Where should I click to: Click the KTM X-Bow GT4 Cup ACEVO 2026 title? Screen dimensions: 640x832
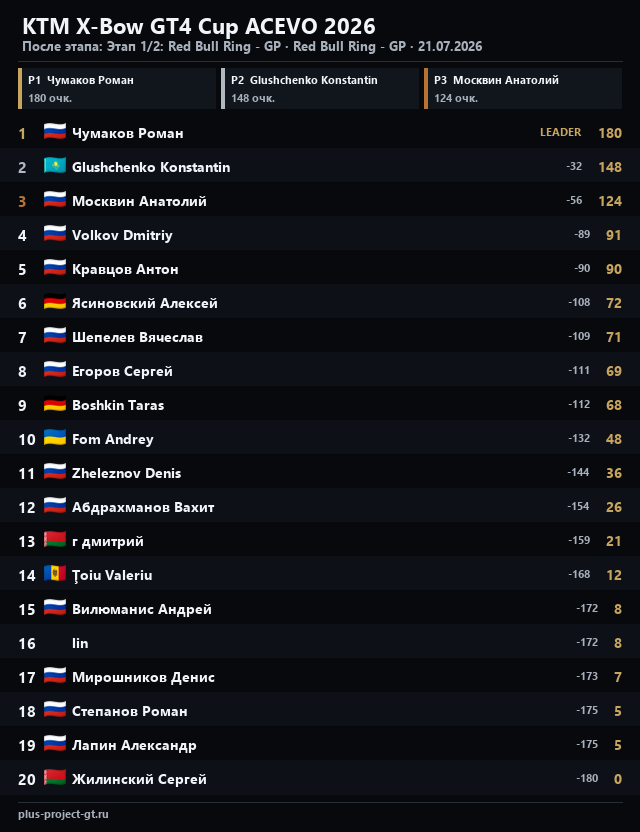199,26
